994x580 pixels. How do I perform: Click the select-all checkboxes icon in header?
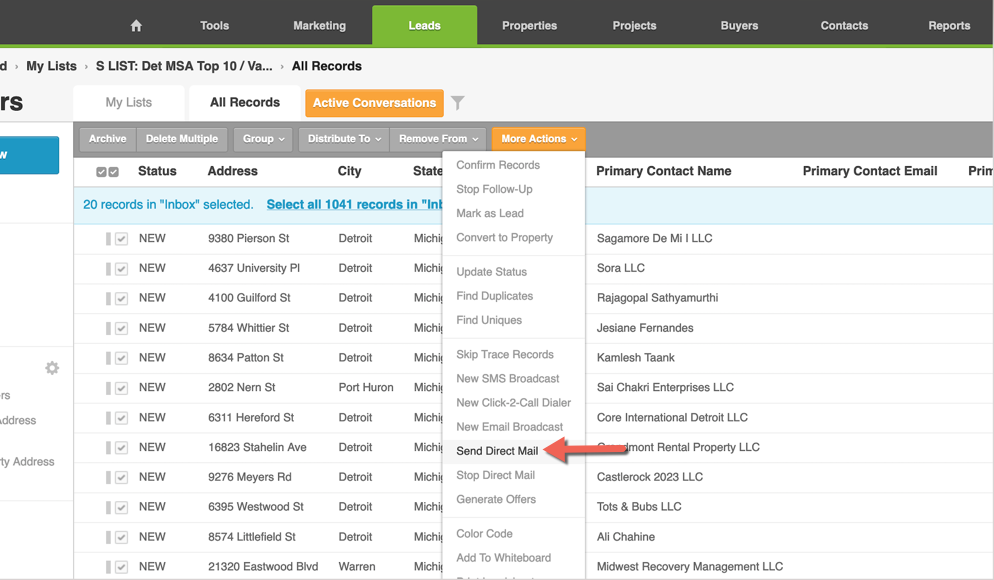click(107, 172)
